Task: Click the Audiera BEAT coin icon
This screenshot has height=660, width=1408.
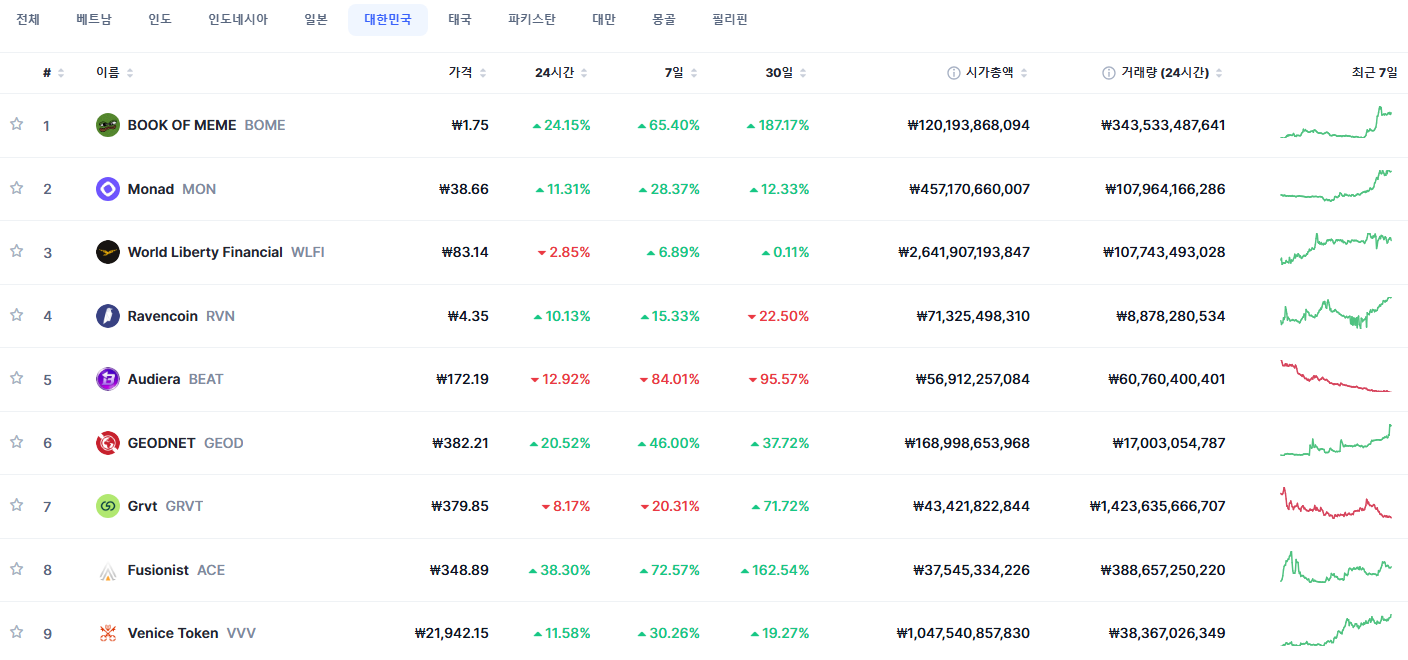Action: [108, 379]
